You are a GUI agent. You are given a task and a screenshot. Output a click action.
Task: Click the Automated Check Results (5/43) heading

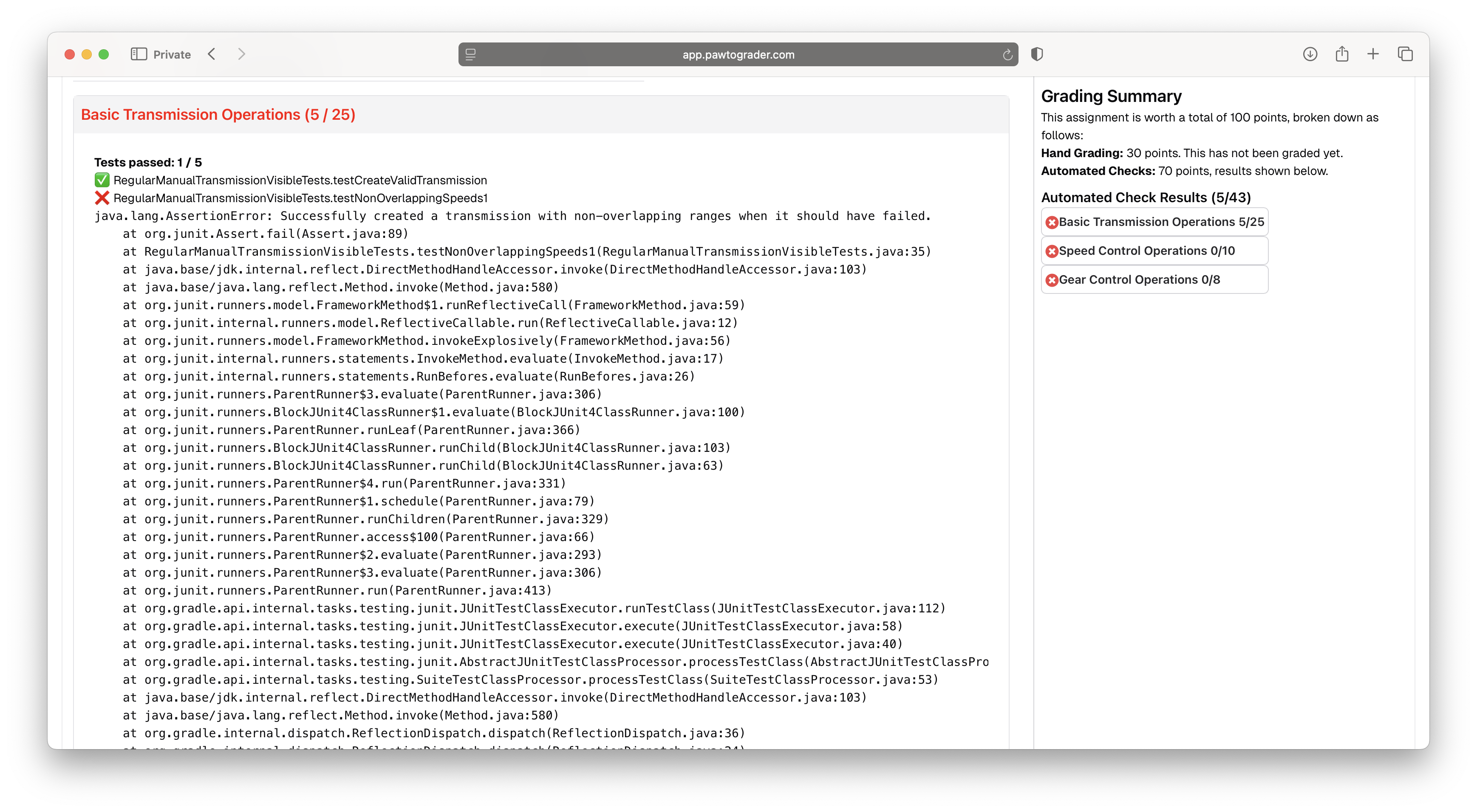(1146, 197)
